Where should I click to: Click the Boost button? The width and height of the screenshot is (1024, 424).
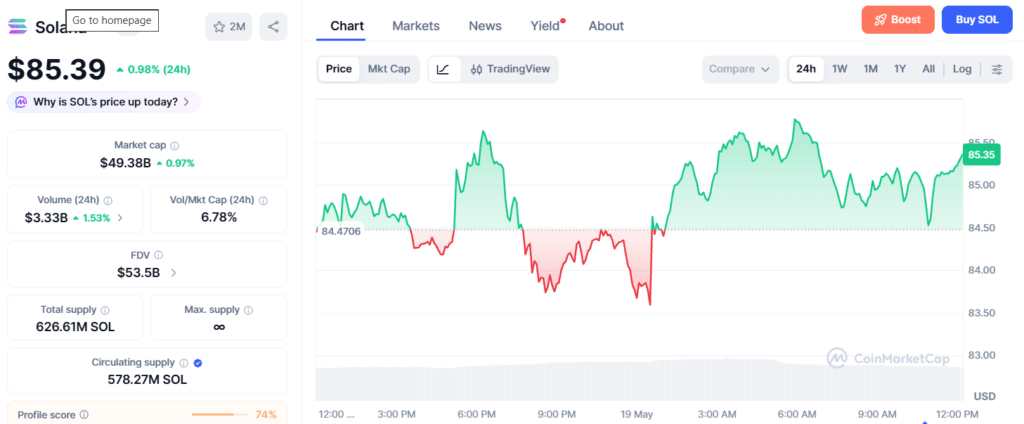pyautogui.click(x=898, y=20)
